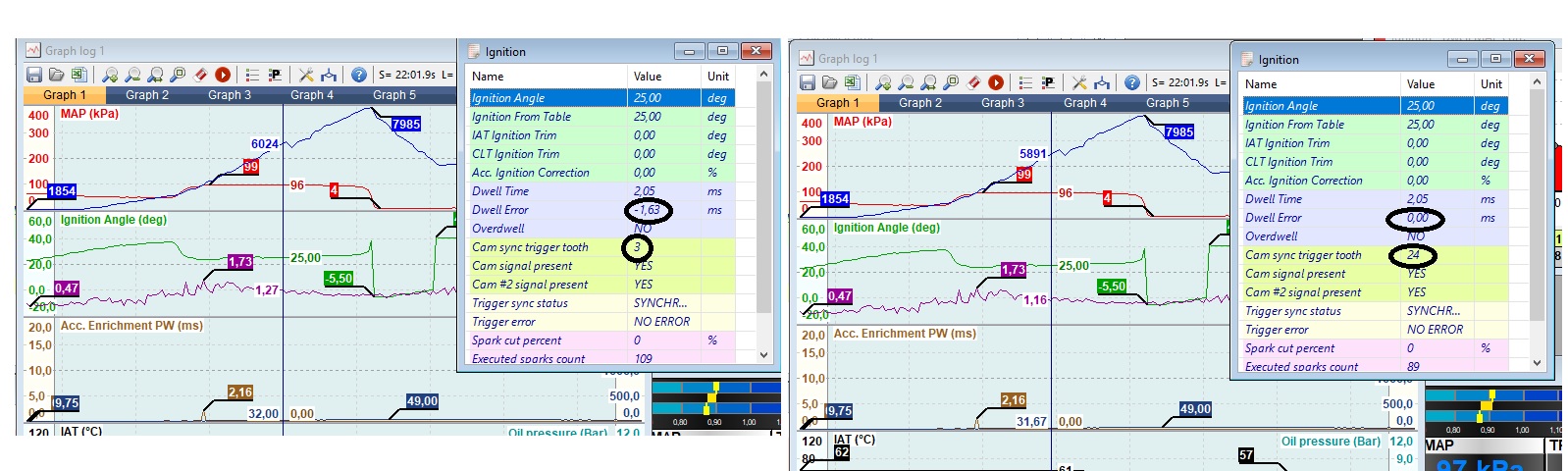Open Graph 5 tab in left window

tap(394, 95)
